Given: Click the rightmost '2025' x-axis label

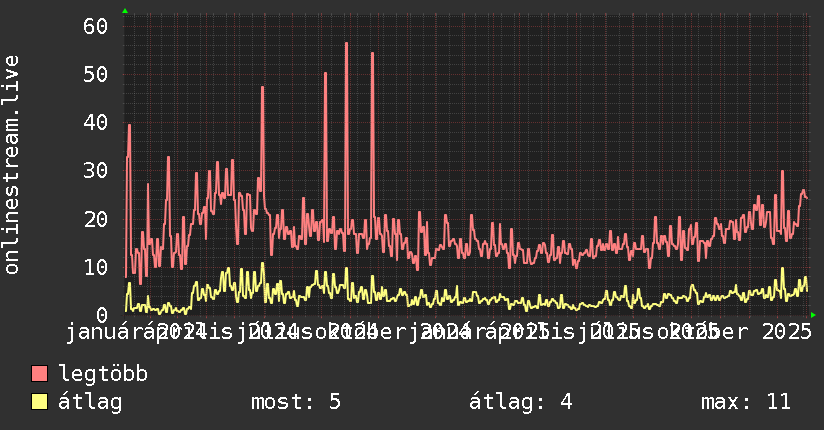Looking at the screenshot, I should [787, 332].
